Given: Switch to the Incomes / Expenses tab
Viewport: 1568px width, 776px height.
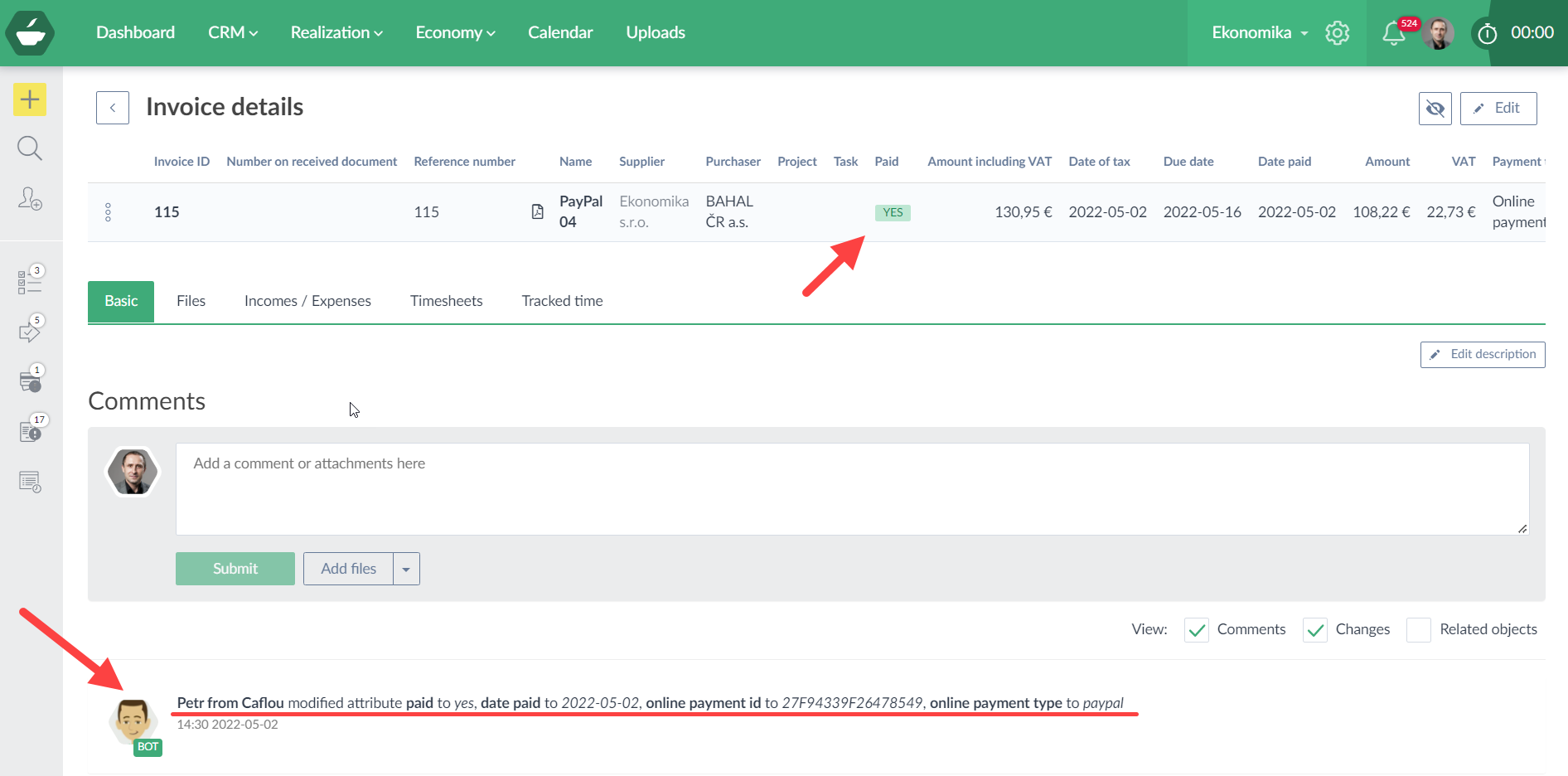Looking at the screenshot, I should pos(307,301).
